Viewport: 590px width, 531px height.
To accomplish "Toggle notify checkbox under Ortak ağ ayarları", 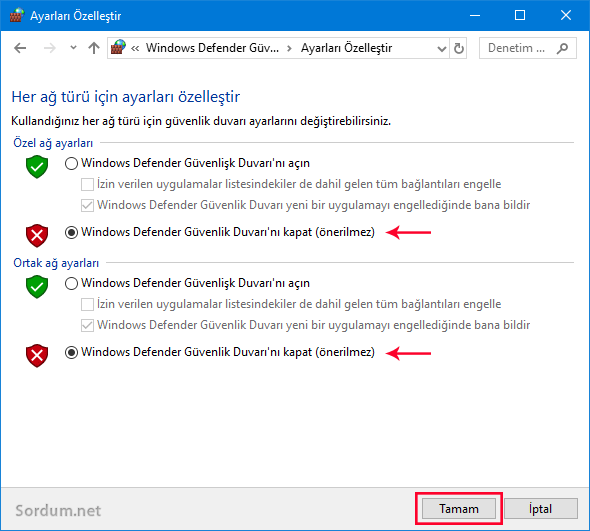I will point(87,325).
